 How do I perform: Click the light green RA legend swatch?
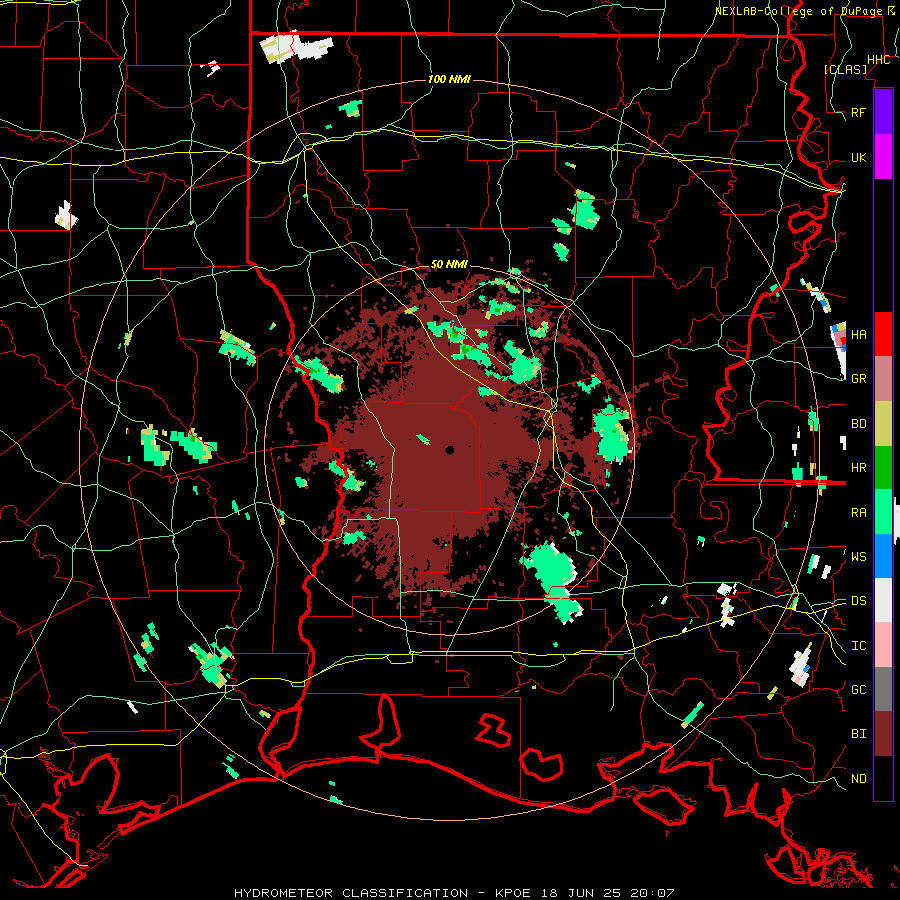click(x=883, y=511)
